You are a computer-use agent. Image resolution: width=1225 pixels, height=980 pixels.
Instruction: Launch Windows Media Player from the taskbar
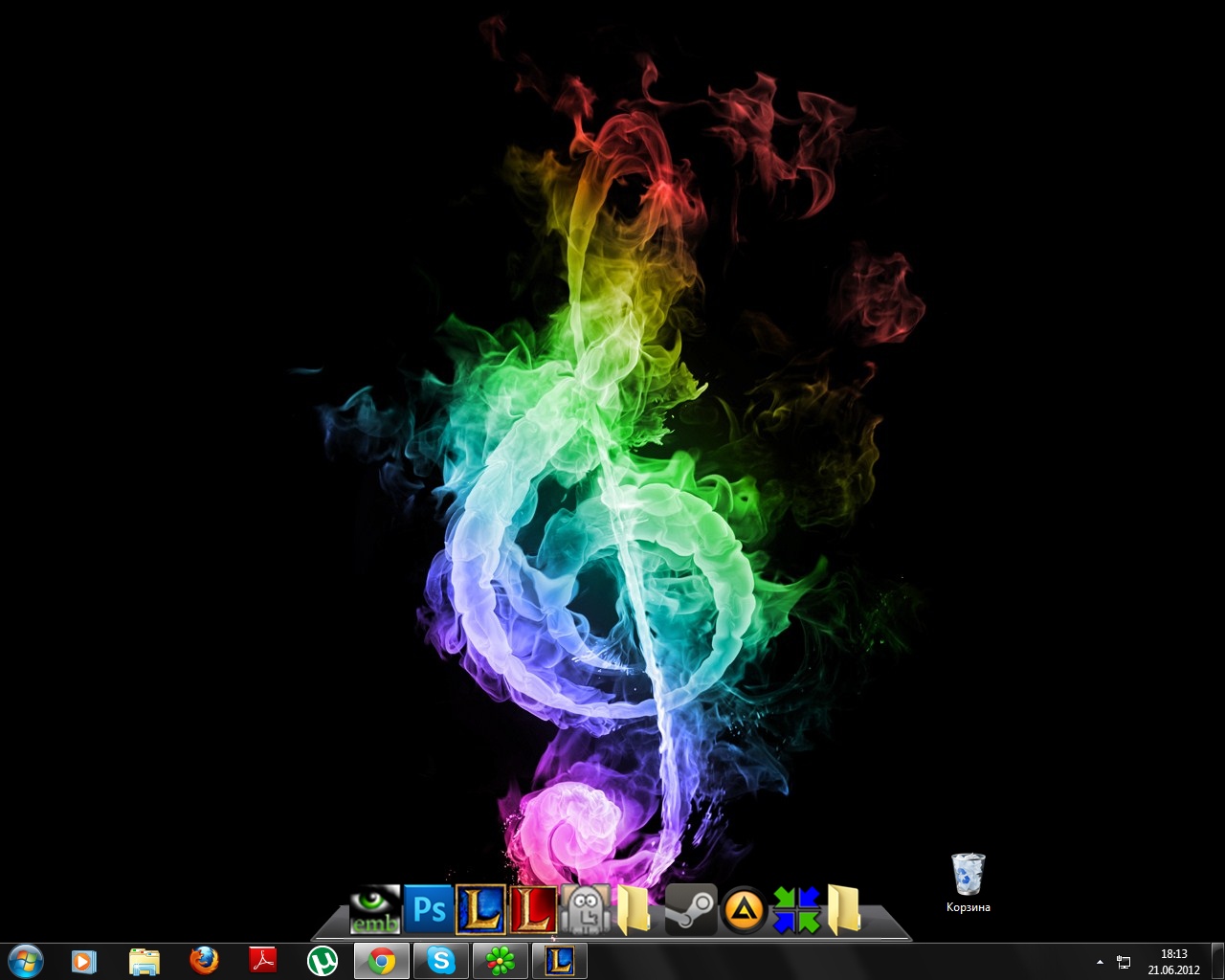click(84, 960)
